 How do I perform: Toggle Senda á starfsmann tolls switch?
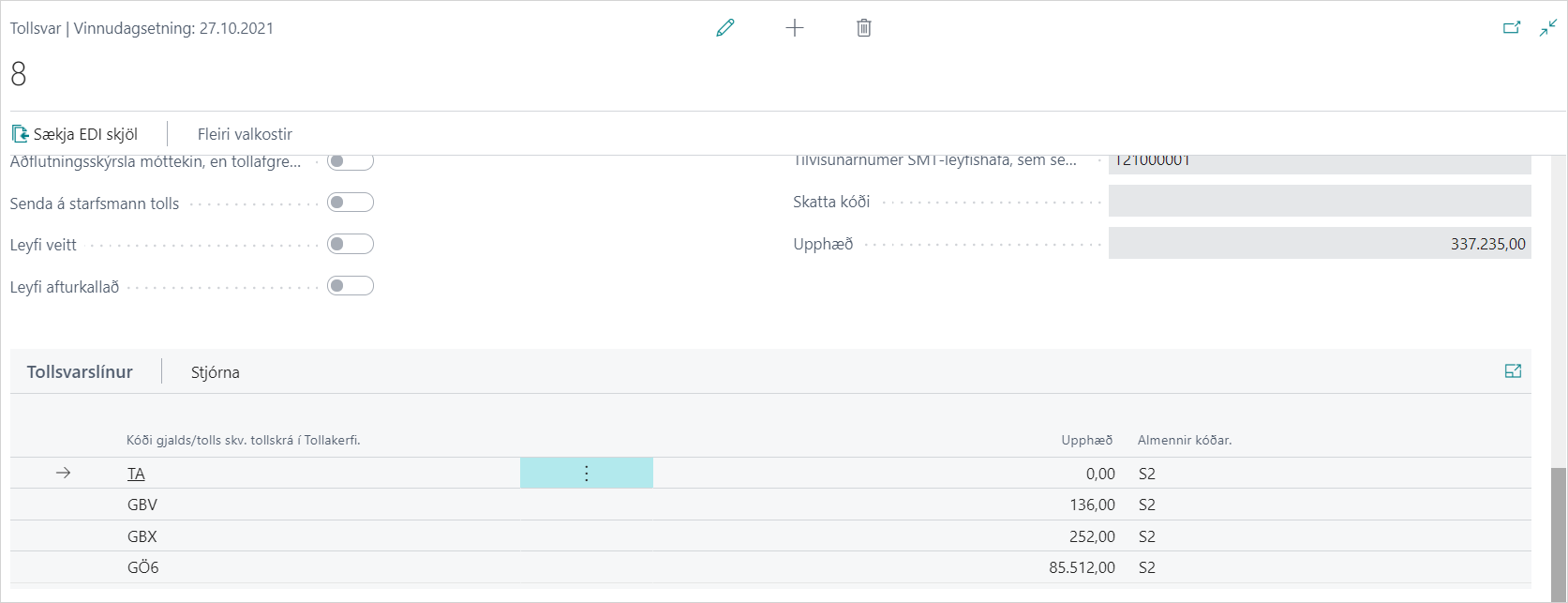pyautogui.click(x=351, y=203)
